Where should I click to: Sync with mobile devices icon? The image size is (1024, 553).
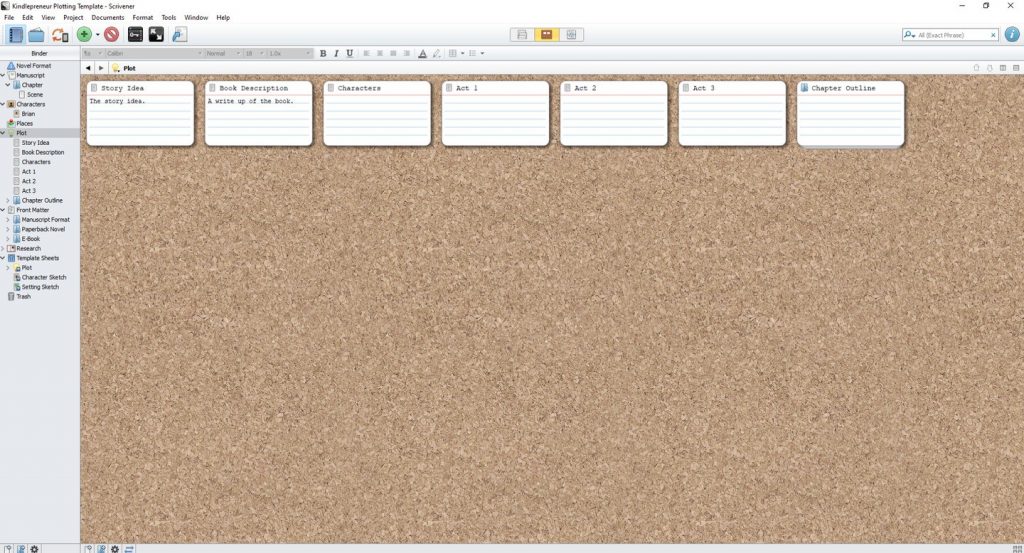tap(59, 35)
